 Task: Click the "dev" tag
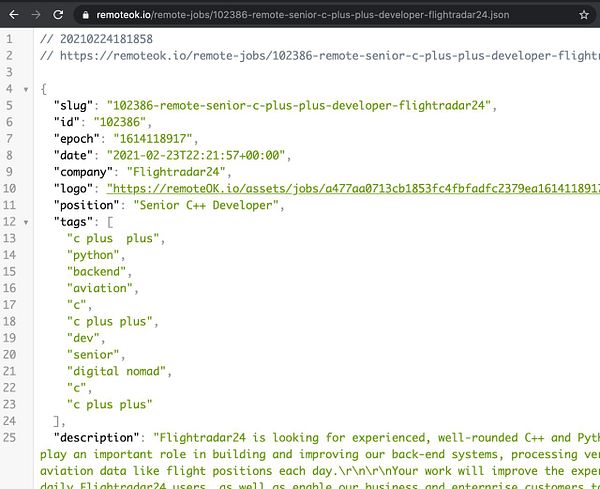point(83,338)
